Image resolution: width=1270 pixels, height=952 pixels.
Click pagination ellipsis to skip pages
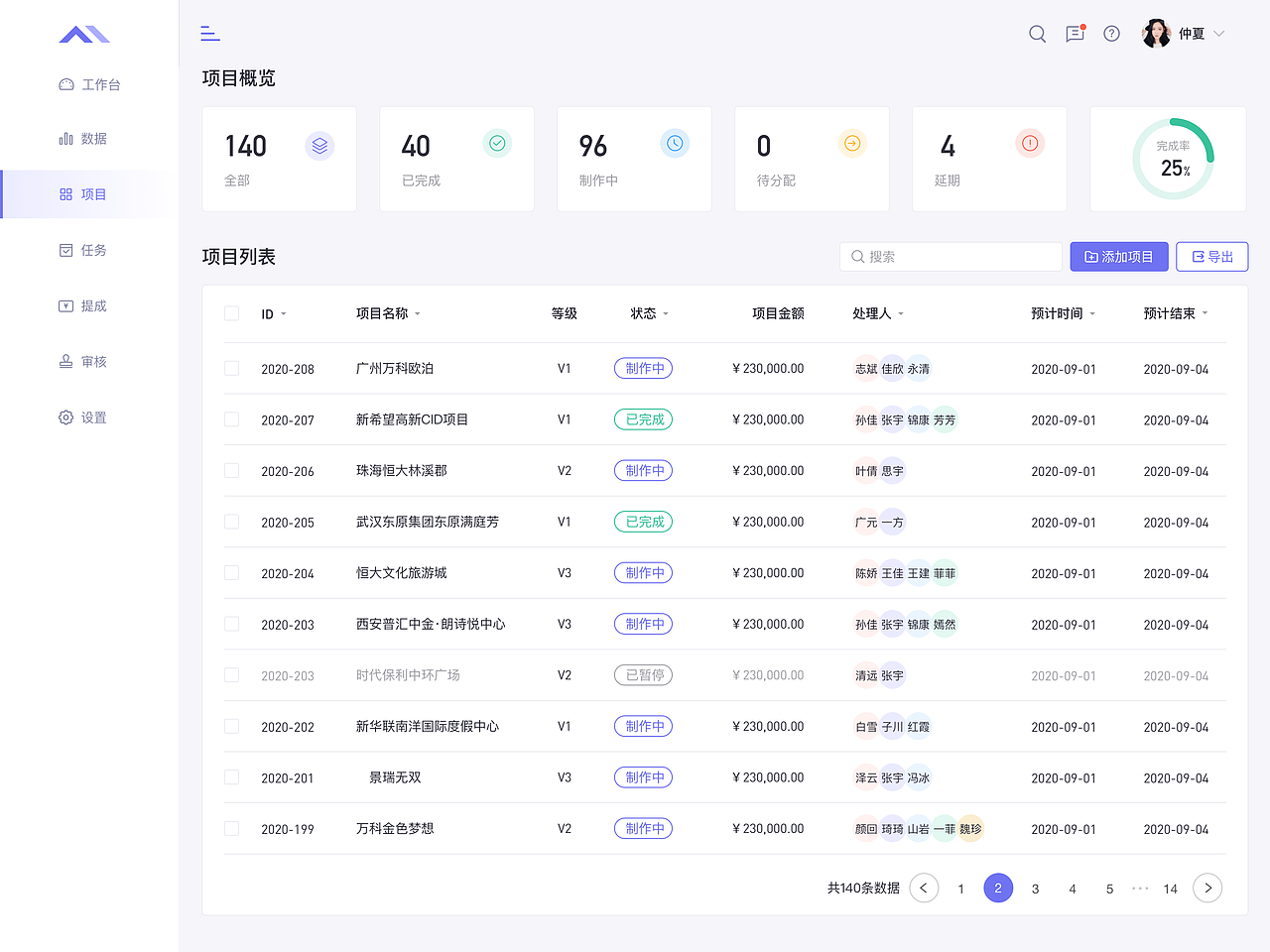pos(1140,888)
